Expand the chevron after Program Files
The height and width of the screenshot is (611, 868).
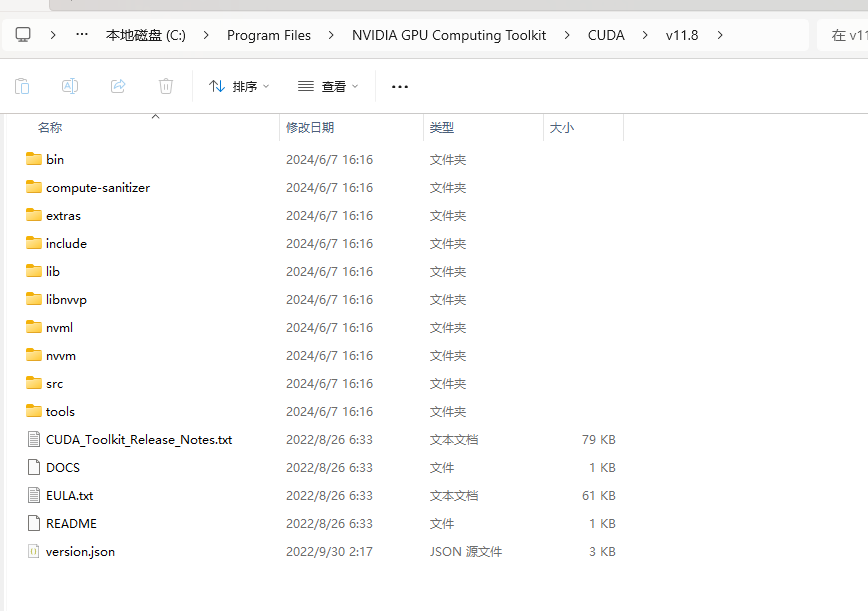tap(331, 35)
